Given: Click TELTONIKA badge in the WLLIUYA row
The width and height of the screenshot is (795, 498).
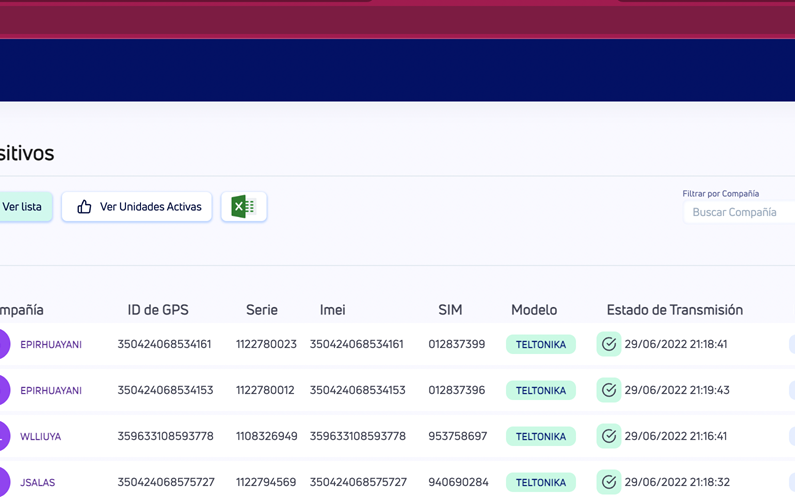Looking at the screenshot, I should (540, 437).
